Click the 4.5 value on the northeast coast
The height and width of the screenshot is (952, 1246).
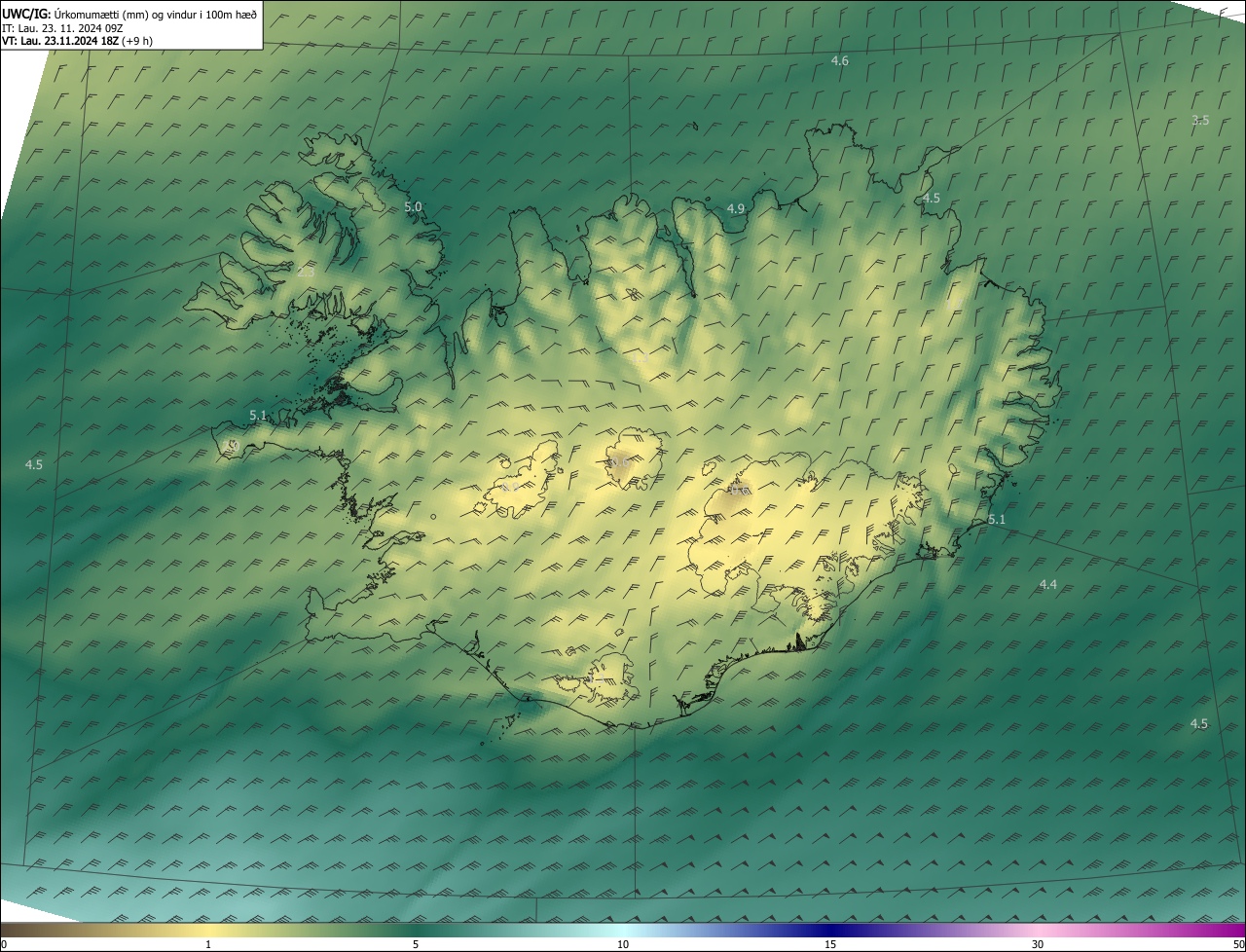tap(932, 198)
